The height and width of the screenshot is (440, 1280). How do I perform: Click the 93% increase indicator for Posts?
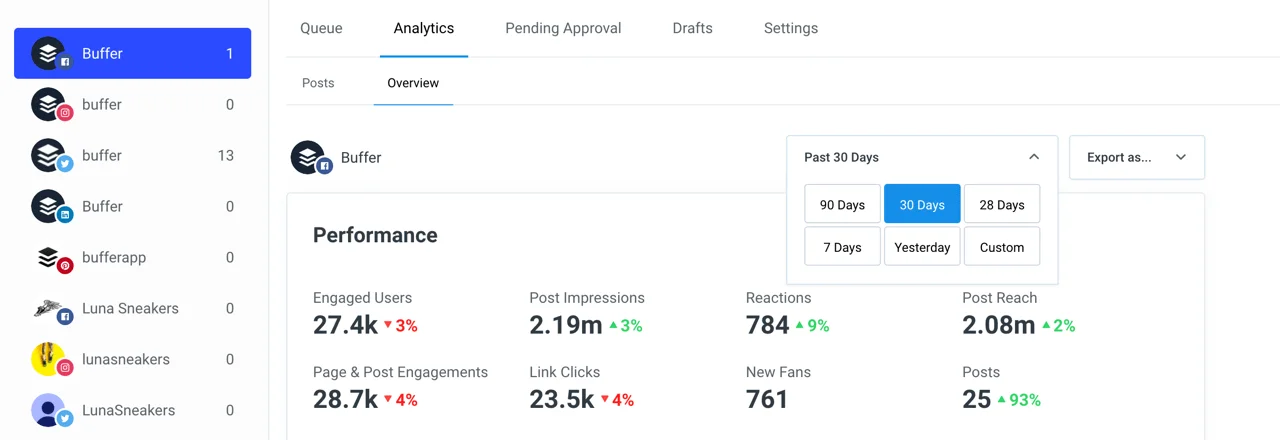(1018, 400)
